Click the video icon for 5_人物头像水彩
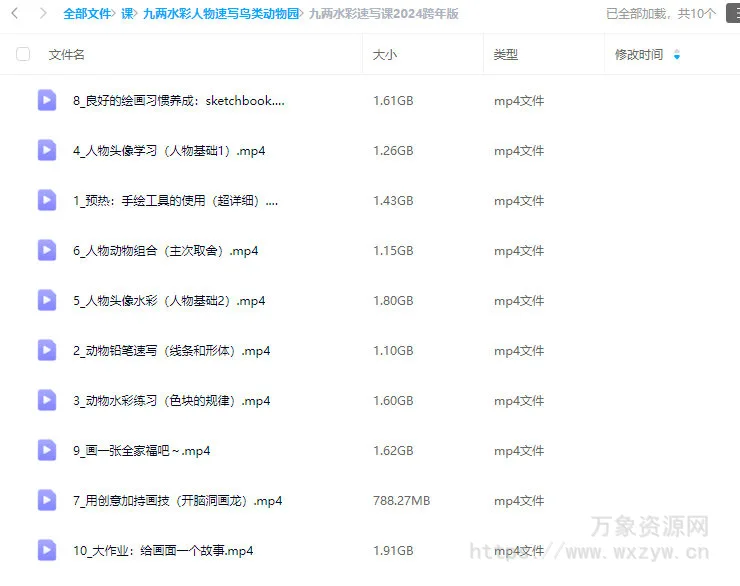Image resolution: width=740 pixels, height=586 pixels. (47, 300)
